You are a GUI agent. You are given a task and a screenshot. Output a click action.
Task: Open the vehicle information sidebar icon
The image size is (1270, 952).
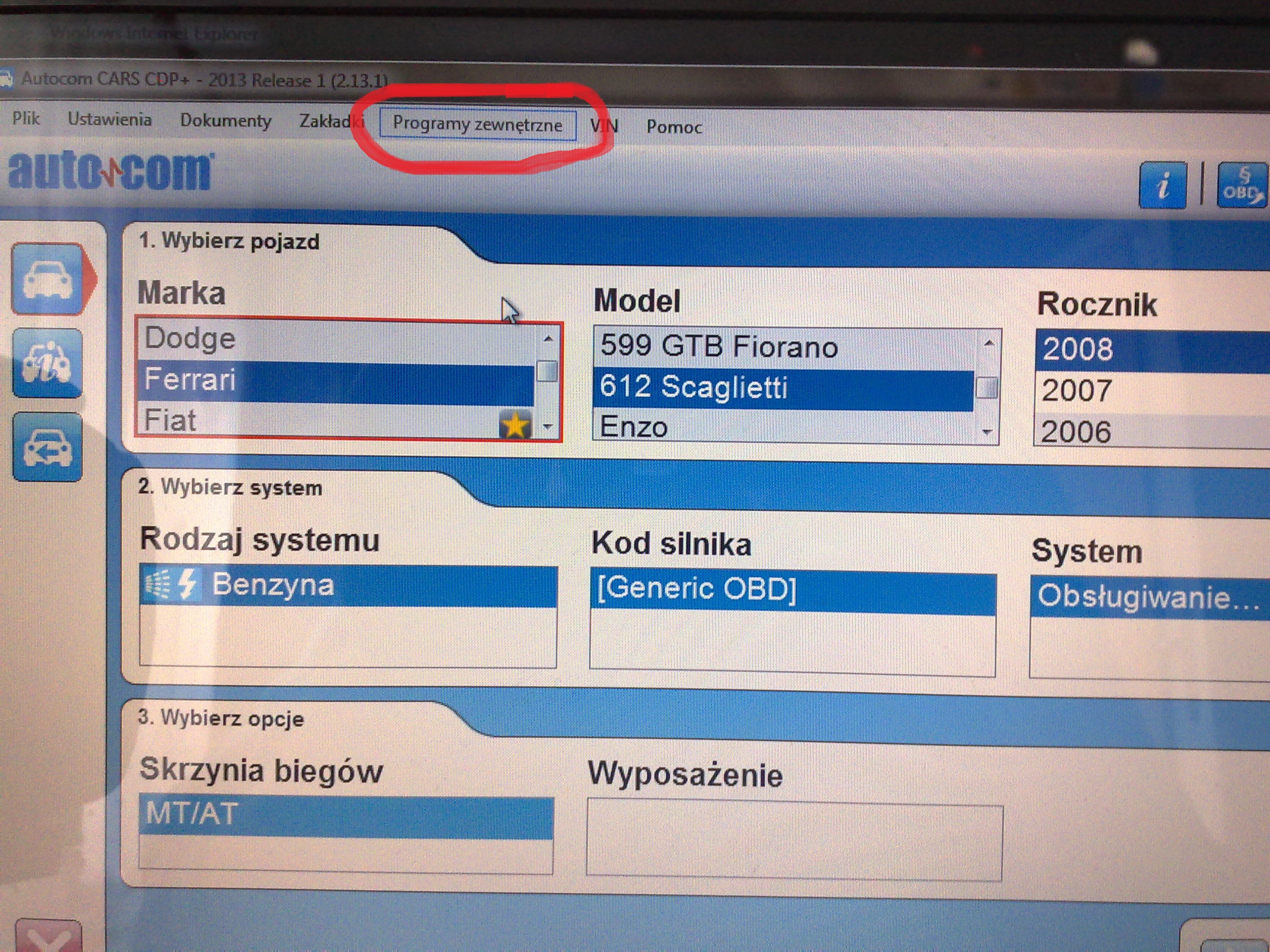pos(48,363)
